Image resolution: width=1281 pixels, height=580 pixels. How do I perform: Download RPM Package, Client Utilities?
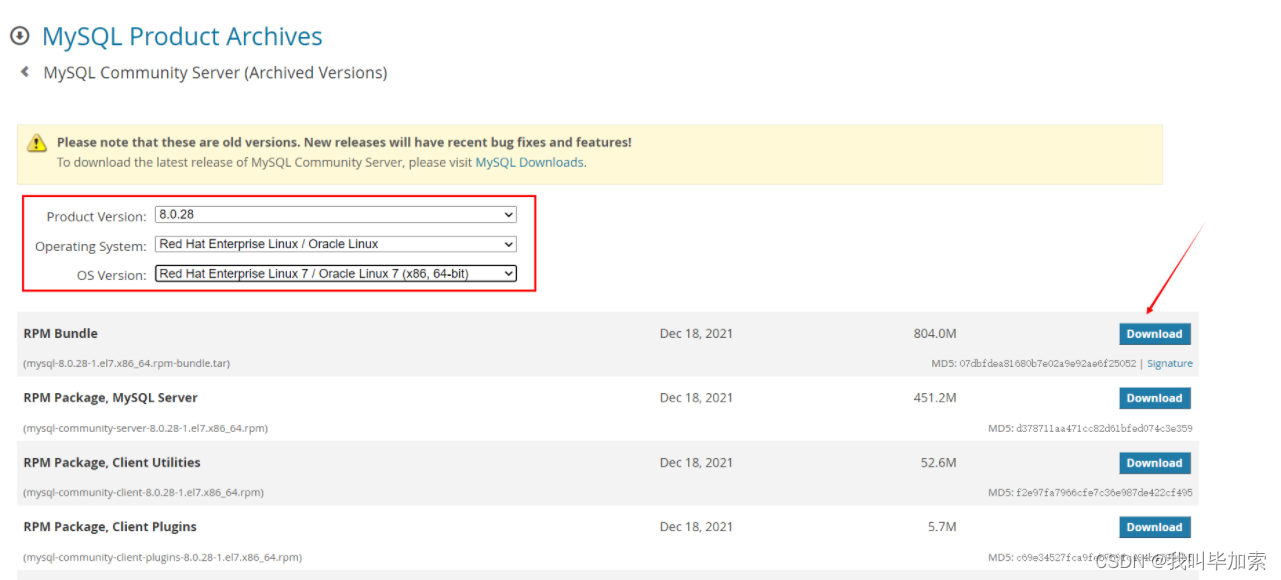coord(1154,463)
